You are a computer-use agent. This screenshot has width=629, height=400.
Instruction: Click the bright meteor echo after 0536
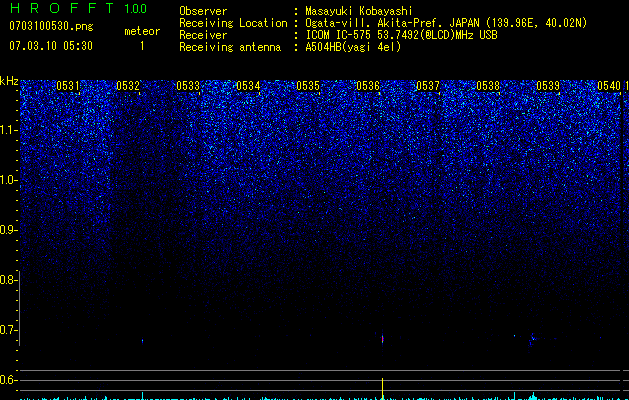[x=382, y=339]
